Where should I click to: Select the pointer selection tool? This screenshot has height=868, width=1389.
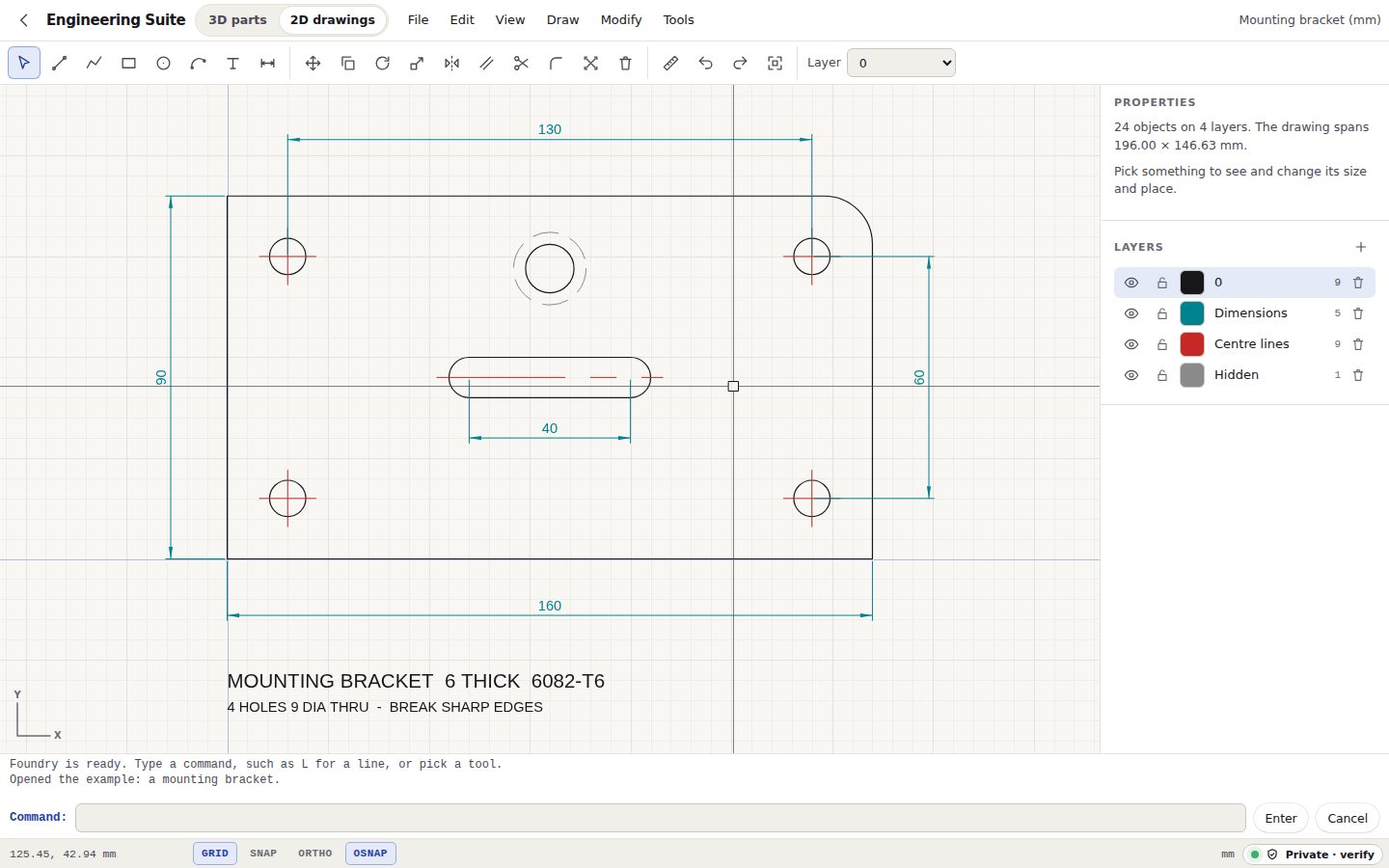click(x=24, y=63)
